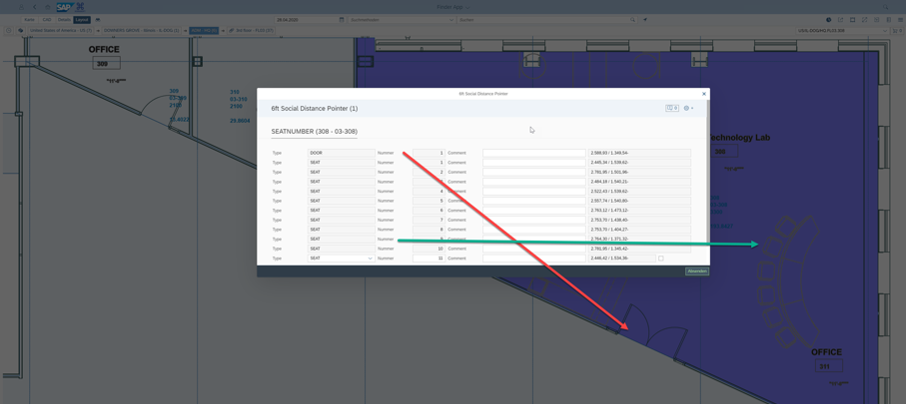Close the 6ft Social Distance Pointer dialog

tap(704, 94)
